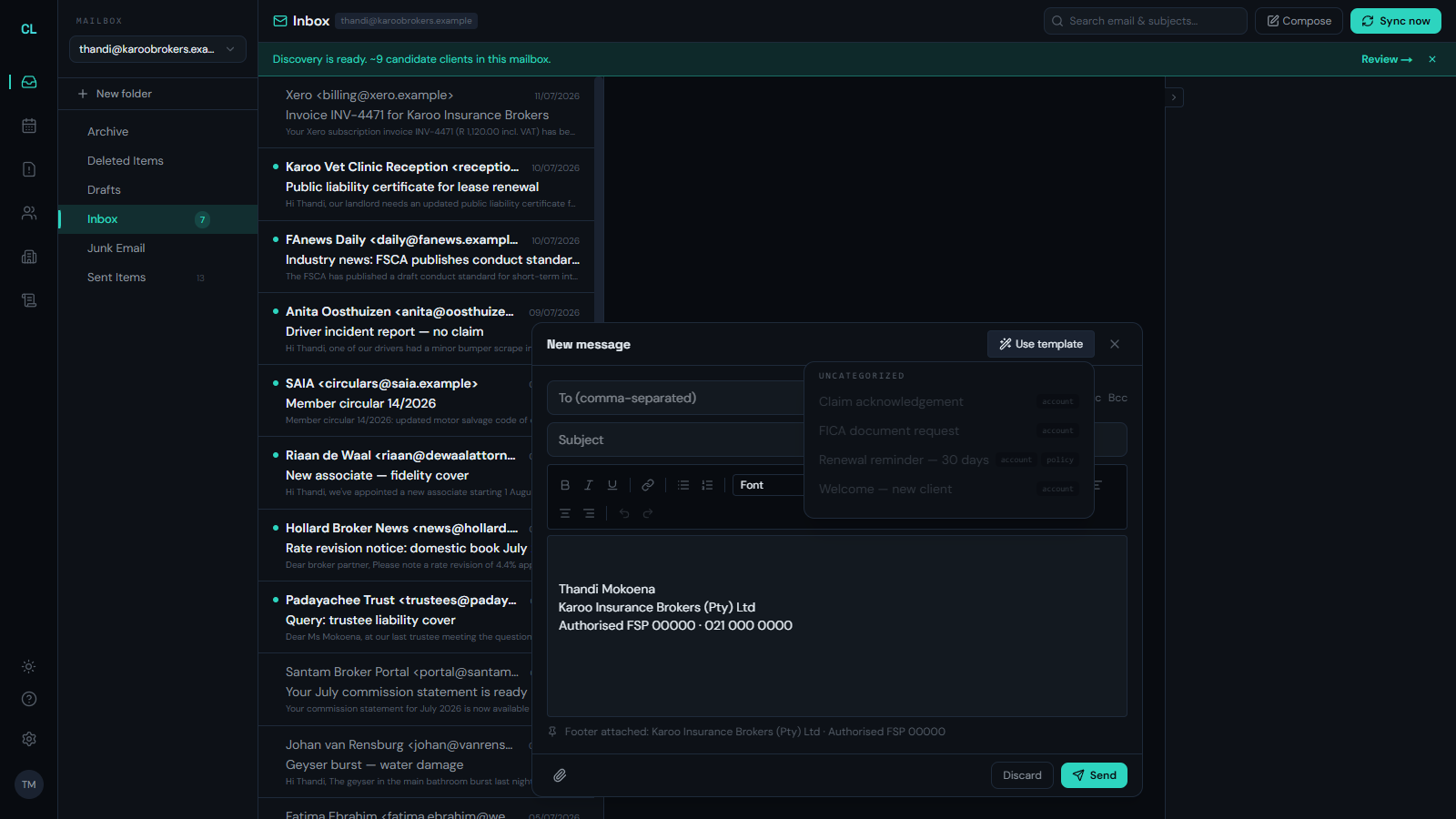Screen dimensions: 1456x819
Task: Click the Compose button
Action: 1299,21
